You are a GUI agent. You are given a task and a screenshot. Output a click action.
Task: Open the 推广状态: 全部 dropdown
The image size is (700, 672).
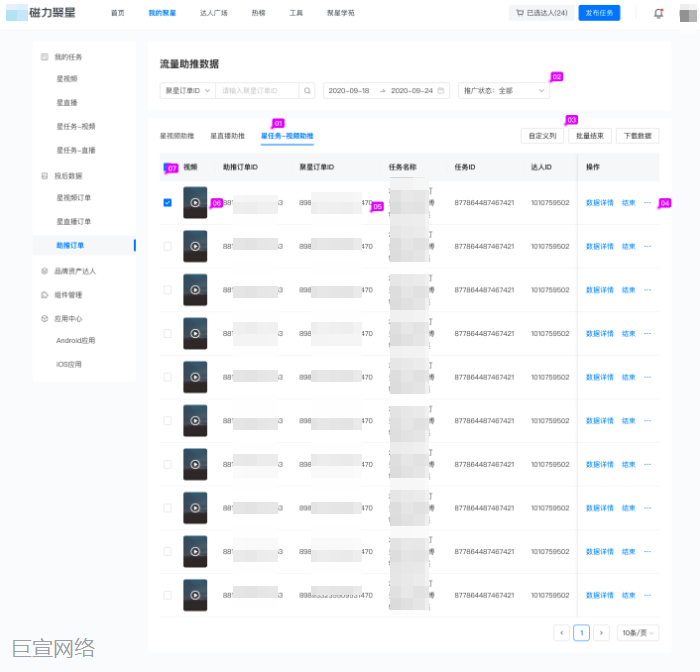pos(504,91)
